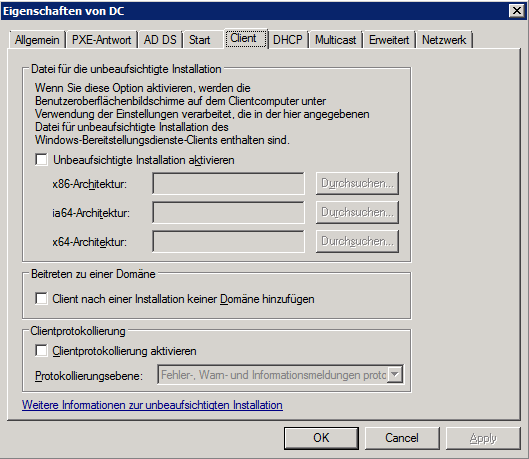Viewport: 529px width, 459px height.
Task: Switch to the Multicast tab
Action: click(335, 40)
